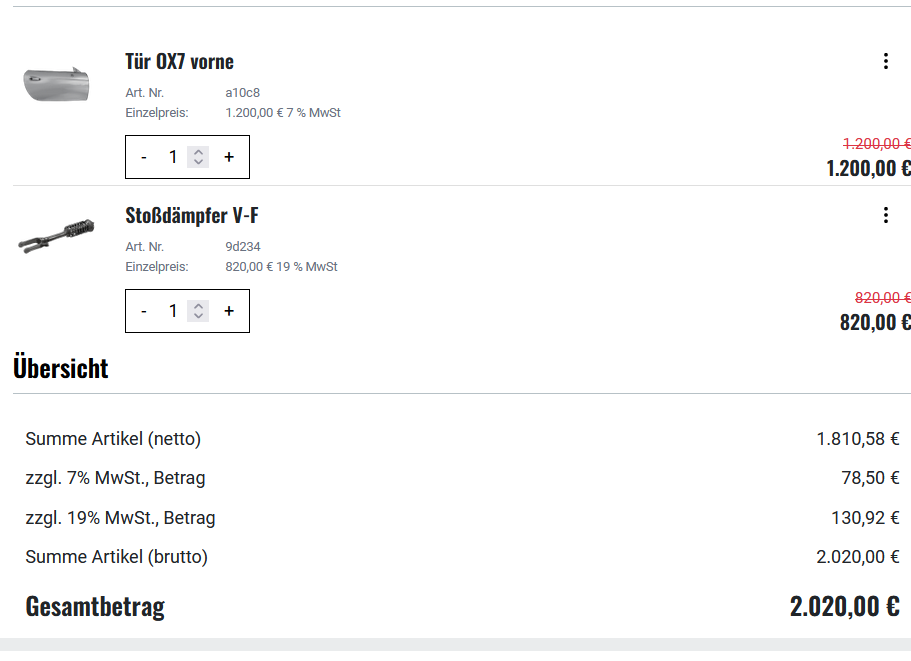Screen dimensions: 911x661
Task: Click spinner down arrow for Tür OX7 quantity
Action: 198,162
